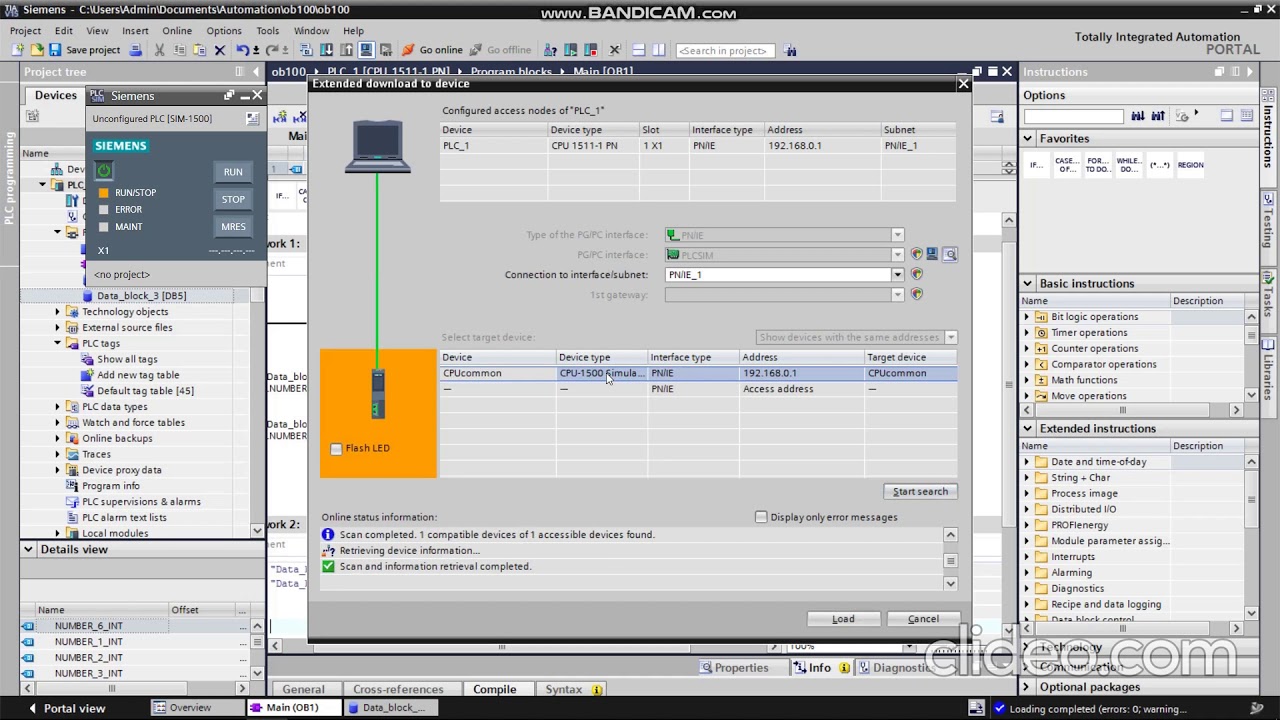Screen dimensions: 1280x720
Task: Open Show devices with same addresses dropdown
Action: (950, 338)
